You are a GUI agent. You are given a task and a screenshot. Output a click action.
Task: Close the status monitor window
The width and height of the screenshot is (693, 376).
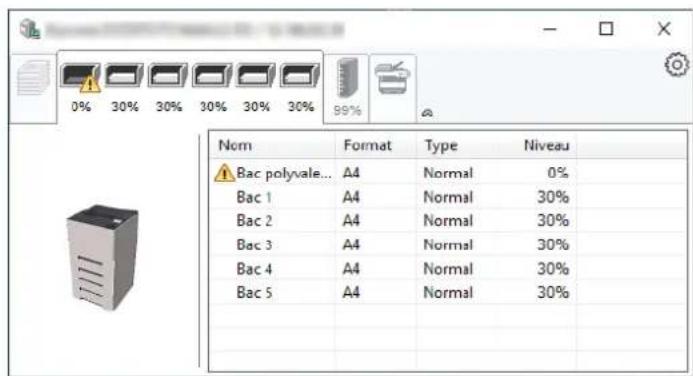(x=664, y=29)
